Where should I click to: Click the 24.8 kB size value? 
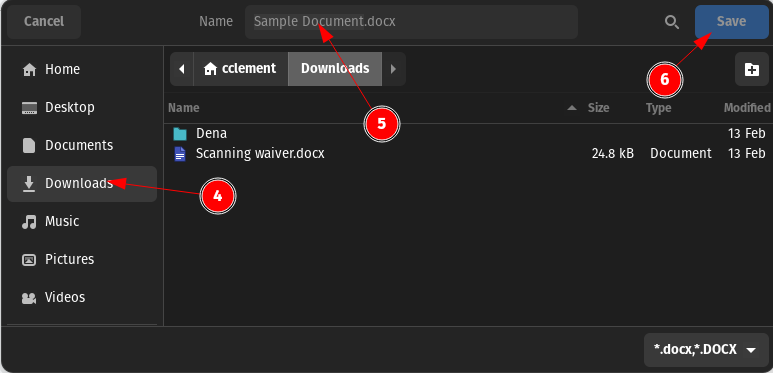tap(613, 154)
